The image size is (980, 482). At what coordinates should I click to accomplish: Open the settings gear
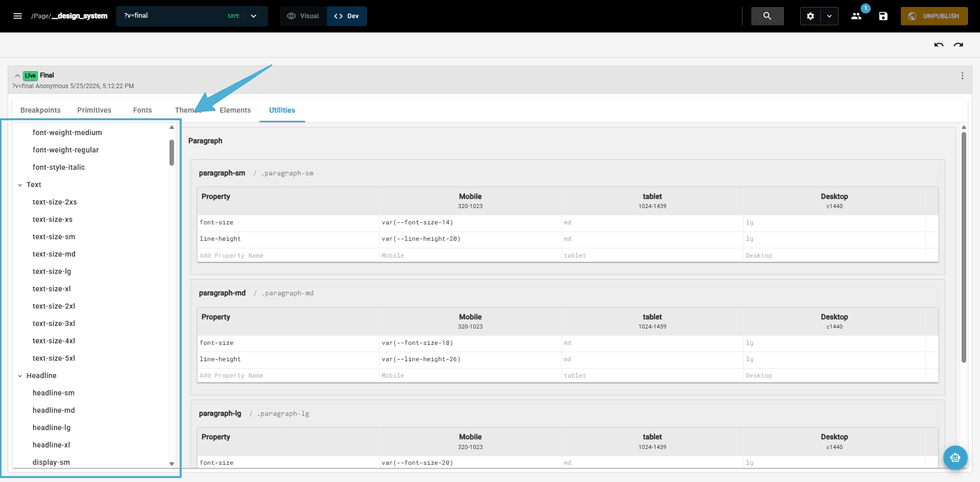[811, 16]
